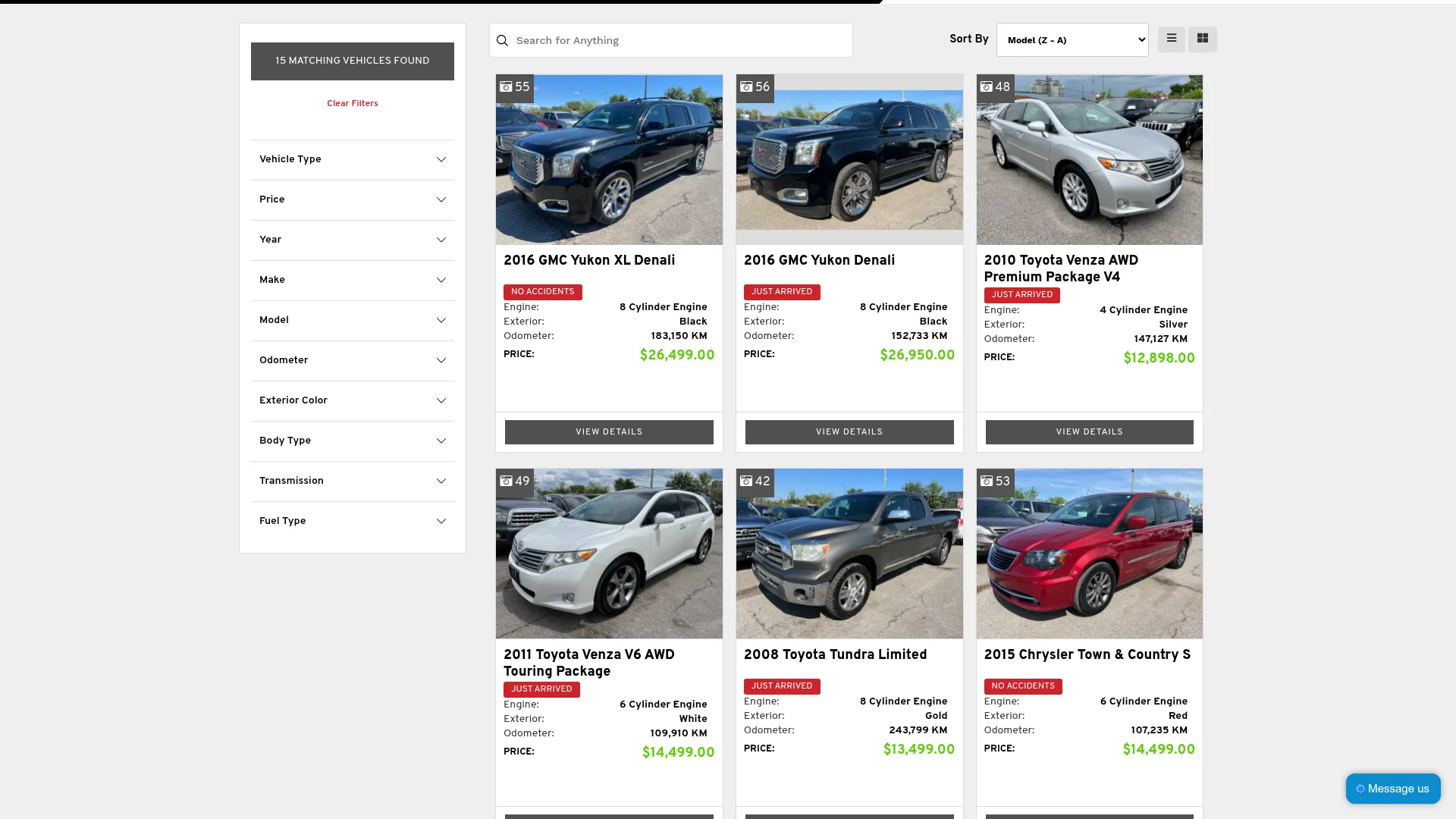The height and width of the screenshot is (819, 1456).
Task: Click the search magnifier icon
Action: click(x=502, y=40)
